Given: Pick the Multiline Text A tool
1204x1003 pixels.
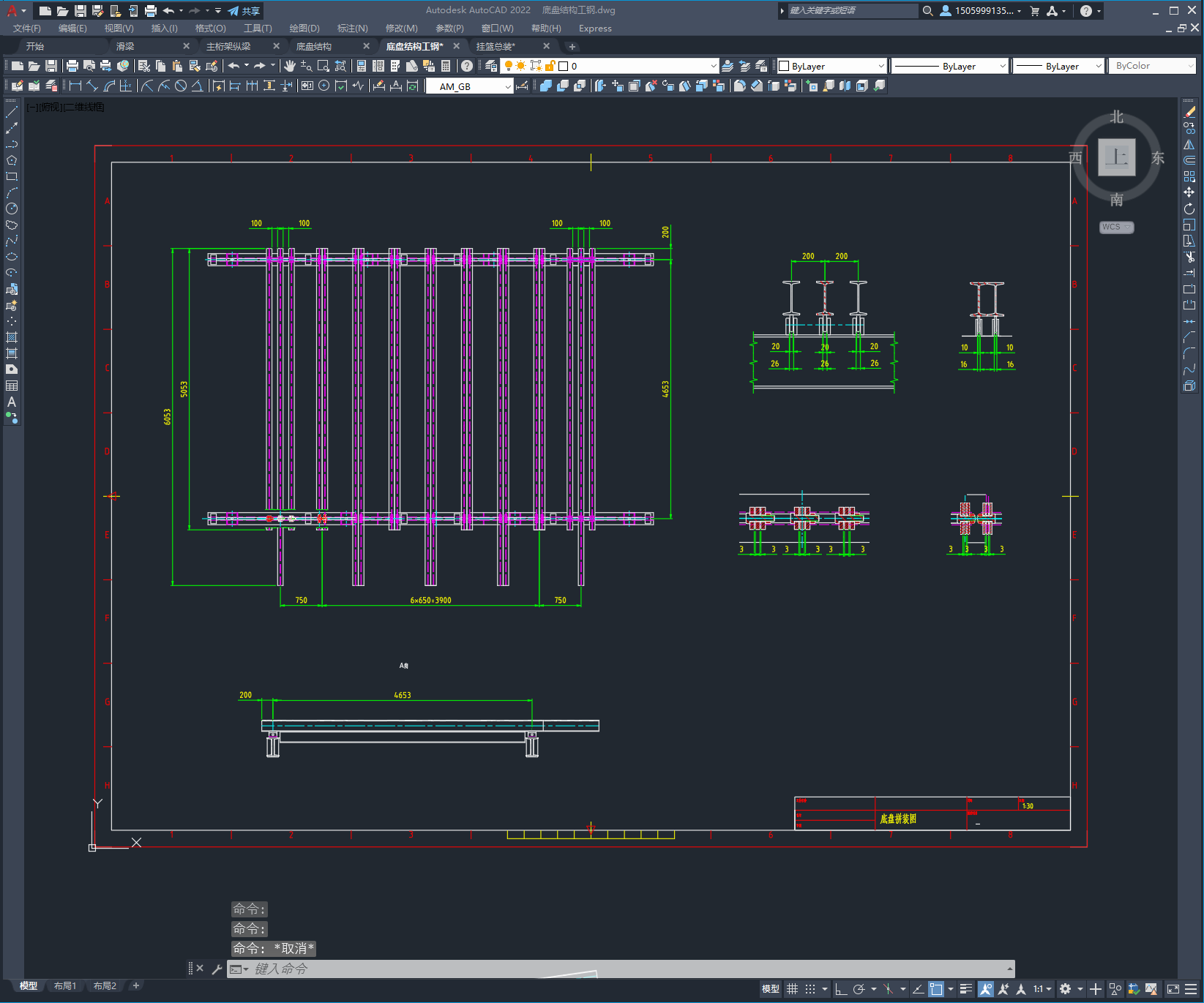Looking at the screenshot, I should click(x=12, y=402).
